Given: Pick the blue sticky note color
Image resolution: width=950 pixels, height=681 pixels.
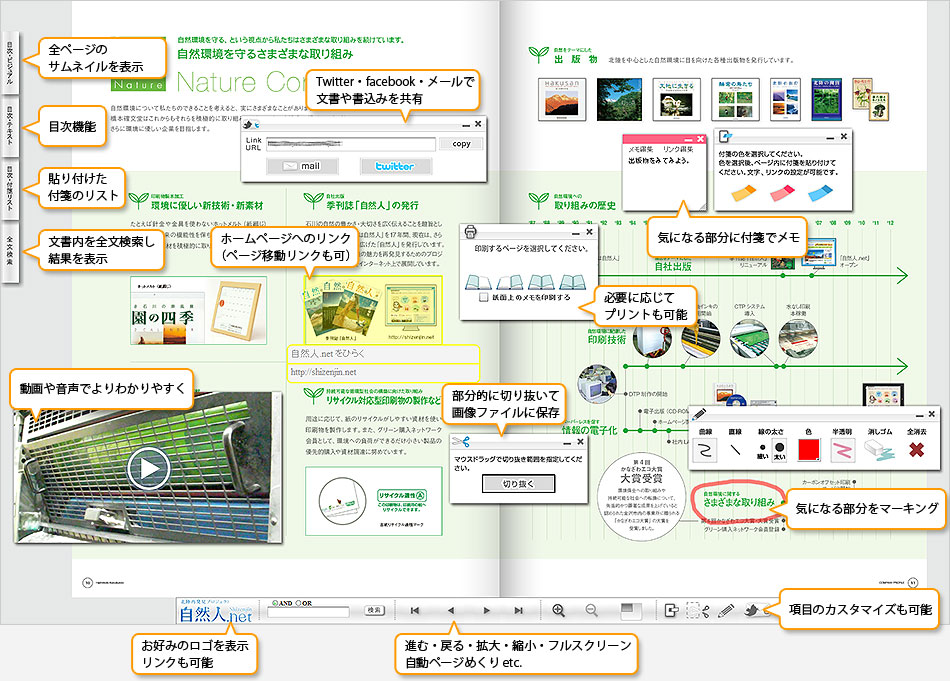Looking at the screenshot, I should 820,193.
